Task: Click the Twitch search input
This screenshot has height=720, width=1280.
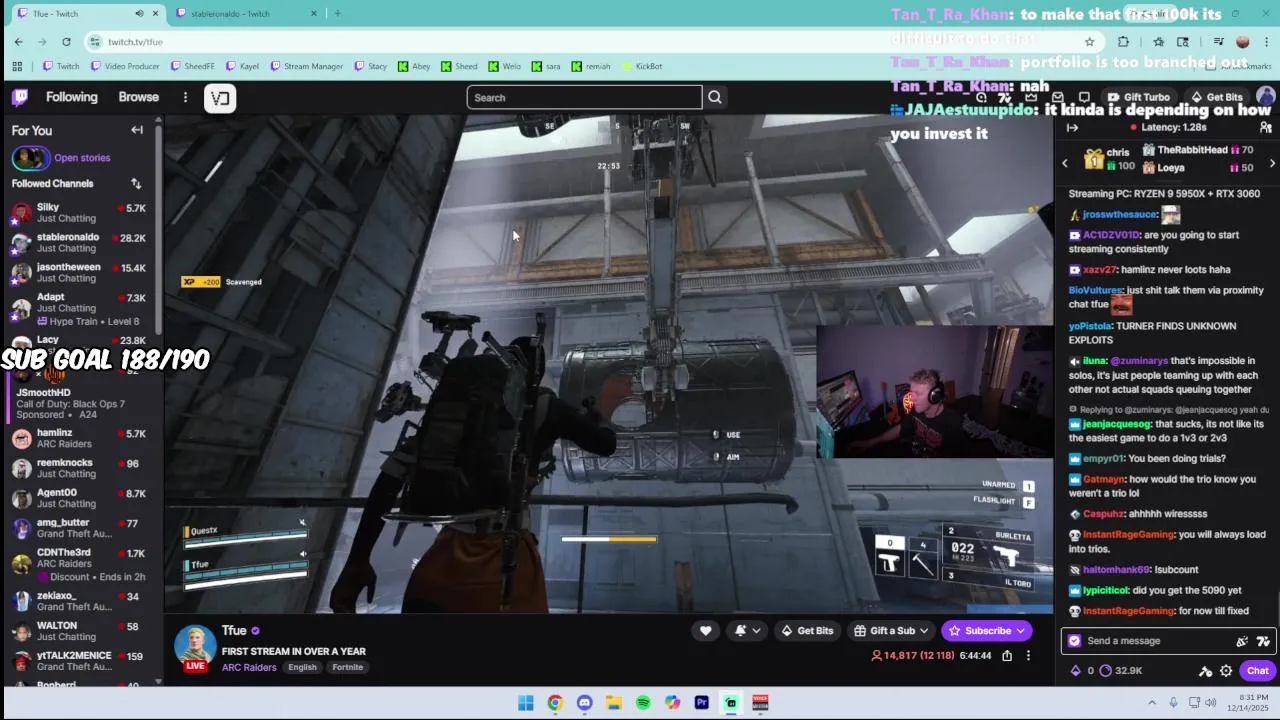Action: pyautogui.click(x=584, y=97)
